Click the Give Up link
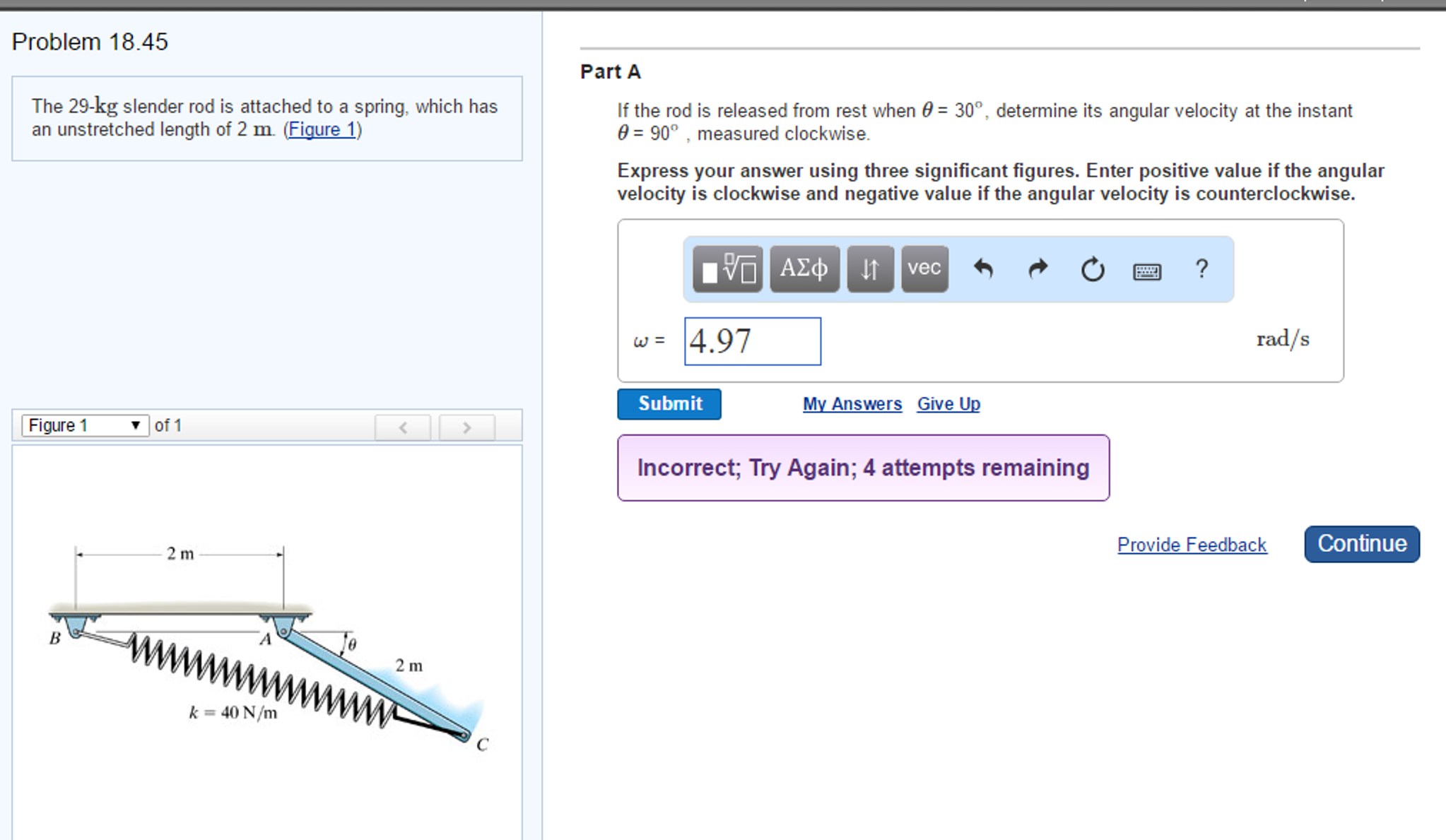This screenshot has width=1446, height=840. coord(948,404)
